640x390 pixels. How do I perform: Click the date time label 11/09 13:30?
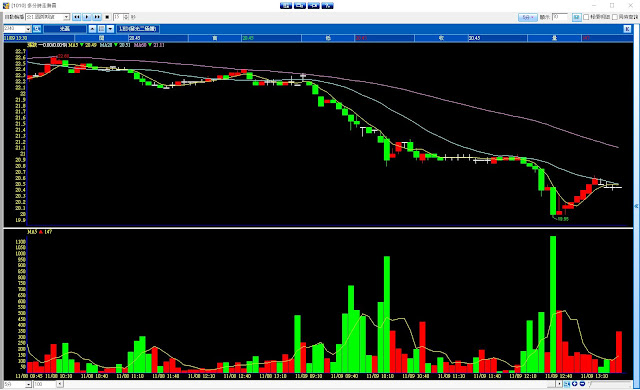tap(16, 38)
